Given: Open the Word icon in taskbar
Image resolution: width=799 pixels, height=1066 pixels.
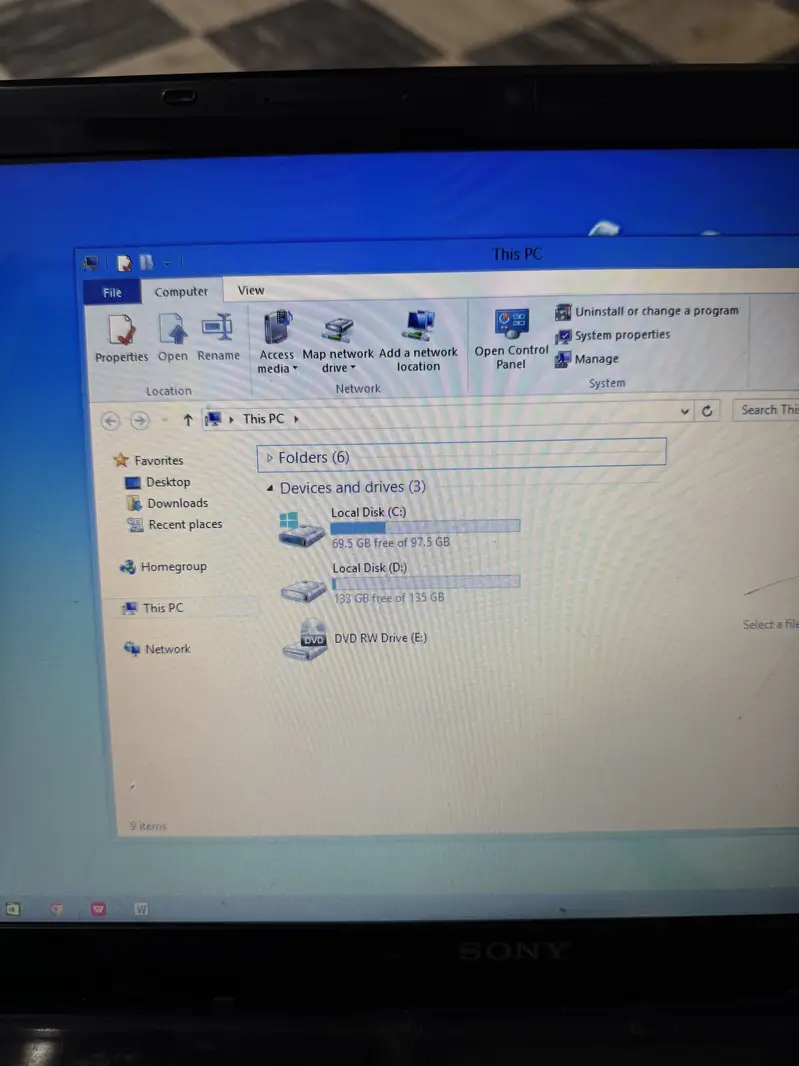Looking at the screenshot, I should (141, 908).
